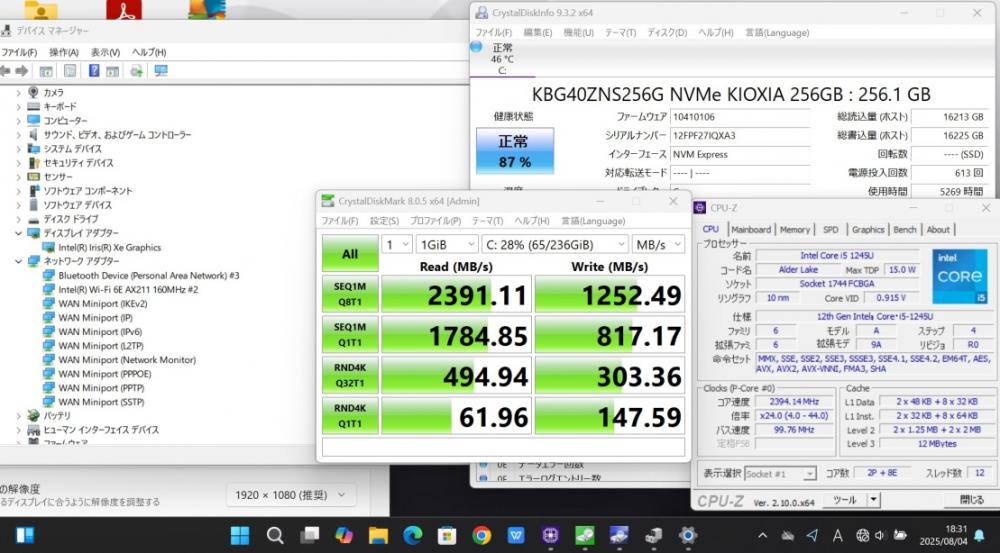Open the C: 28% drive selection dropdown

[555, 244]
